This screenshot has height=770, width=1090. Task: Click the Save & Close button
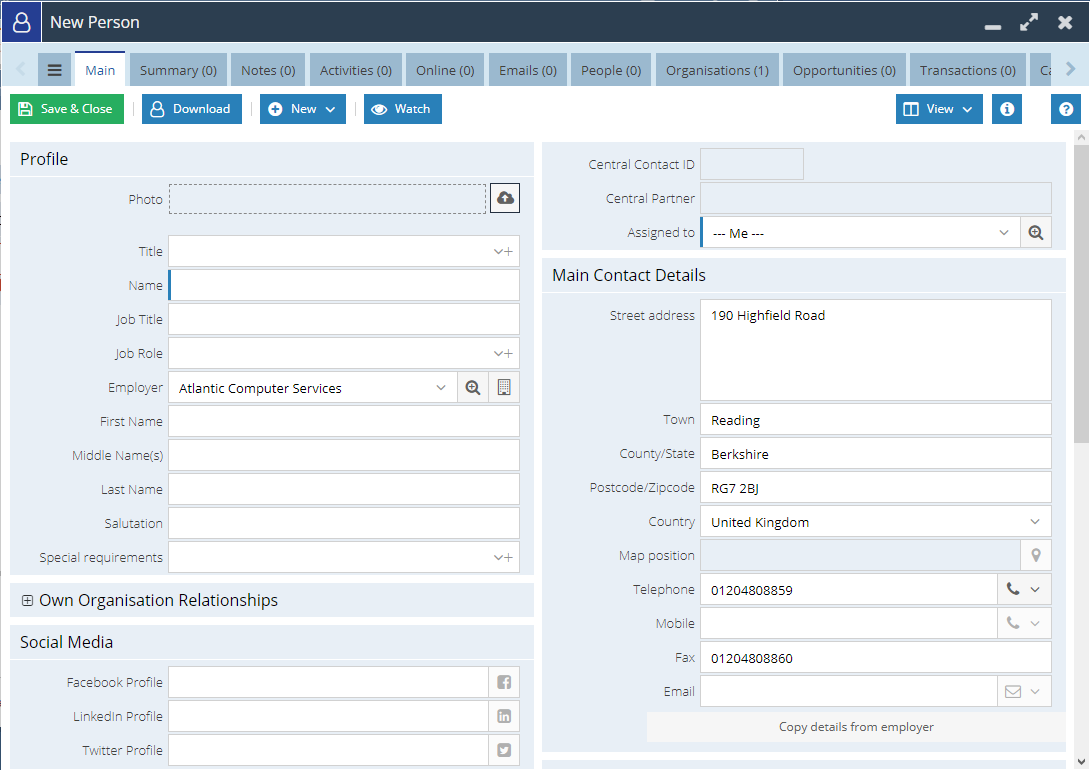[x=66, y=108]
